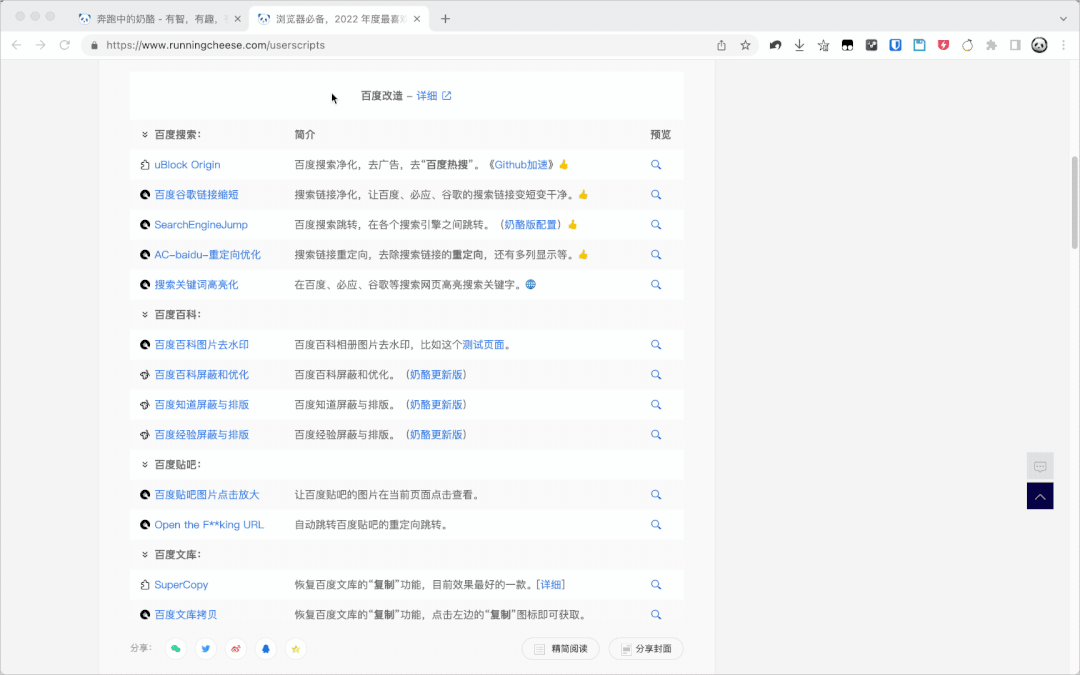The width and height of the screenshot is (1080, 675).
Task: Open the tab search dropdown arrow
Action: [1063, 19]
